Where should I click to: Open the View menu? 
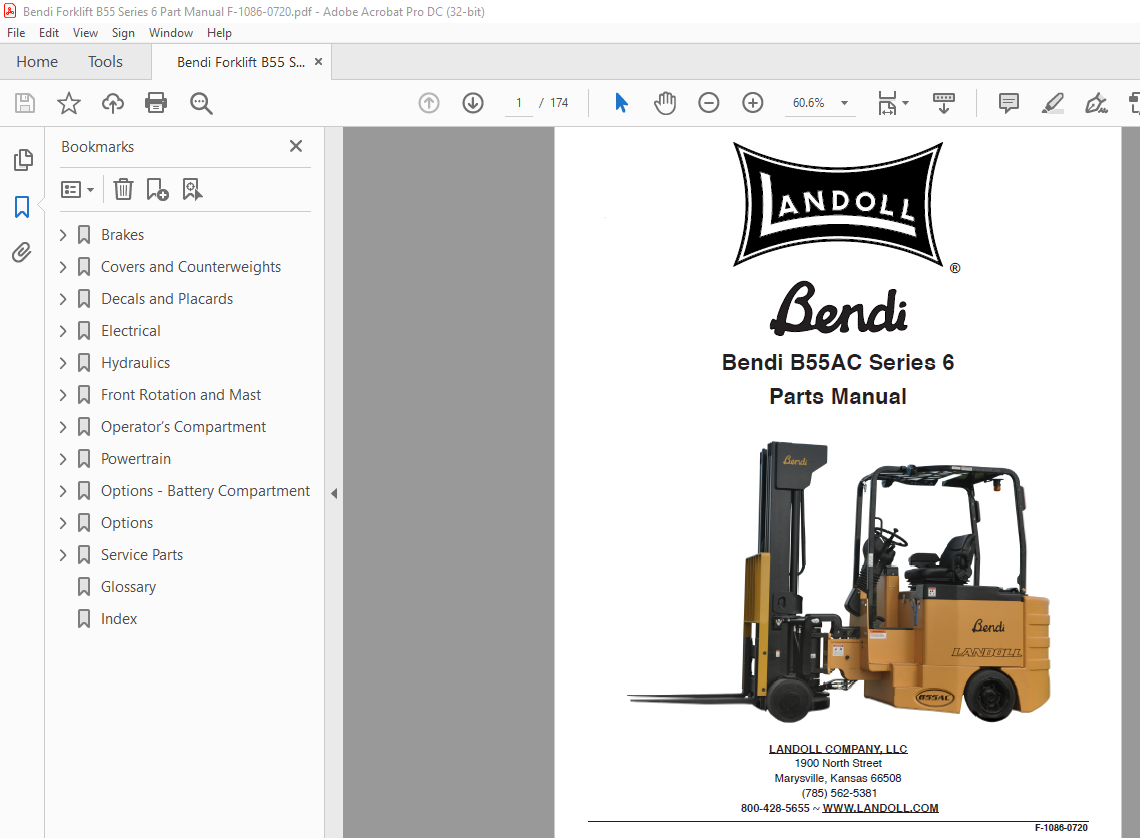[85, 33]
